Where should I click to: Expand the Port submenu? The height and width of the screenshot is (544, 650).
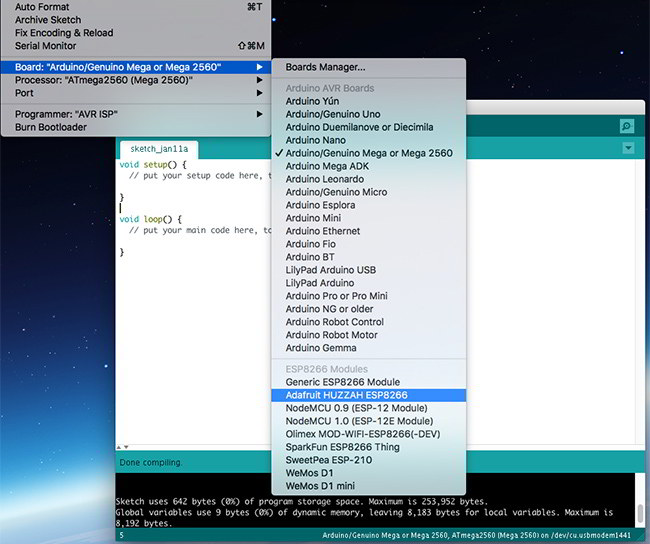pos(136,93)
